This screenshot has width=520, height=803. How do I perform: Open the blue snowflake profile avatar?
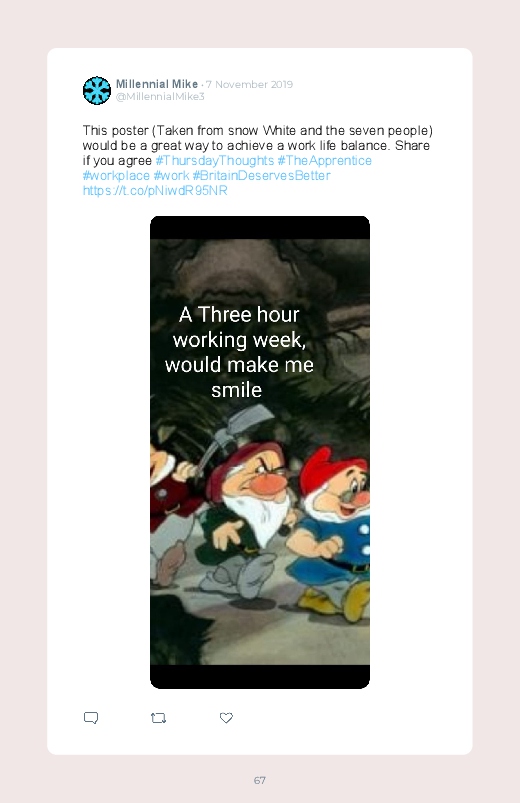(x=97, y=91)
